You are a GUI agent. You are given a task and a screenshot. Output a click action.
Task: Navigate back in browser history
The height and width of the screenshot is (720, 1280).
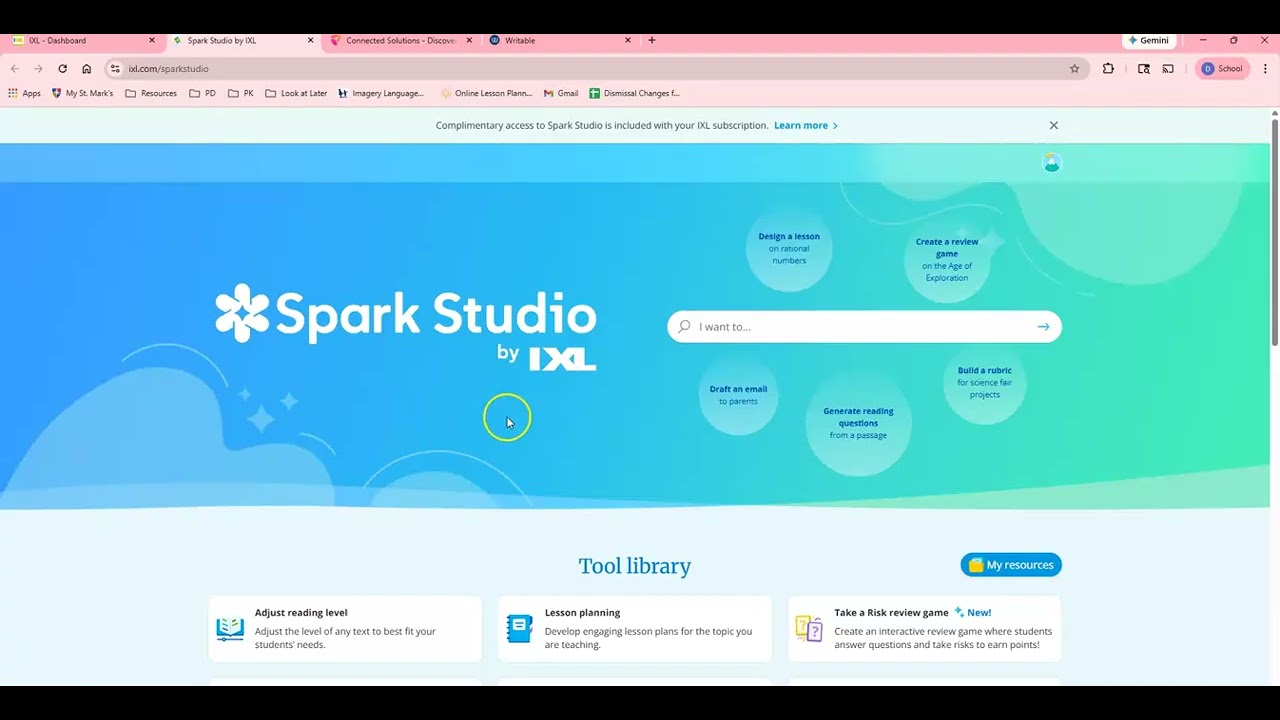click(14, 69)
